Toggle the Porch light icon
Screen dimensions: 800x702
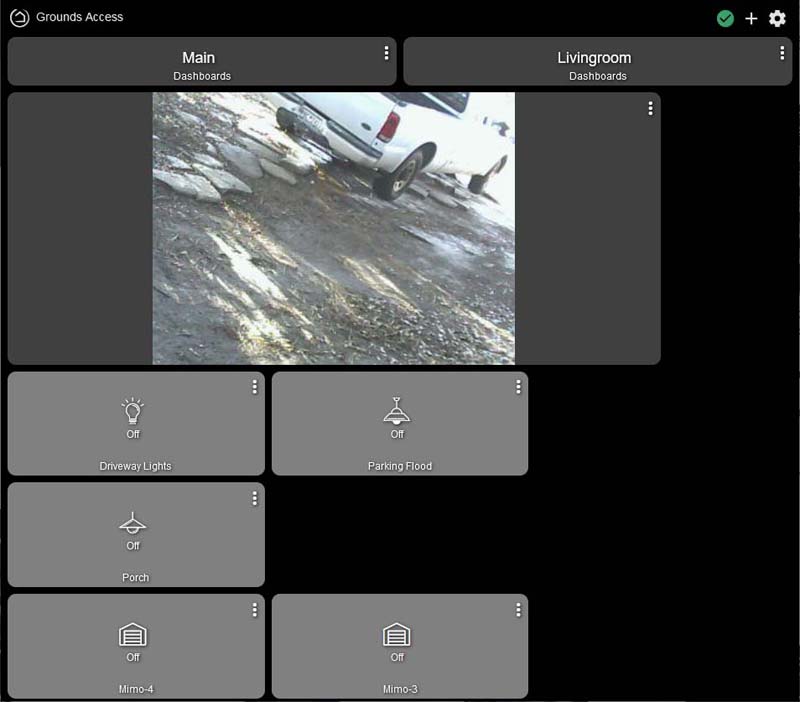[x=133, y=523]
